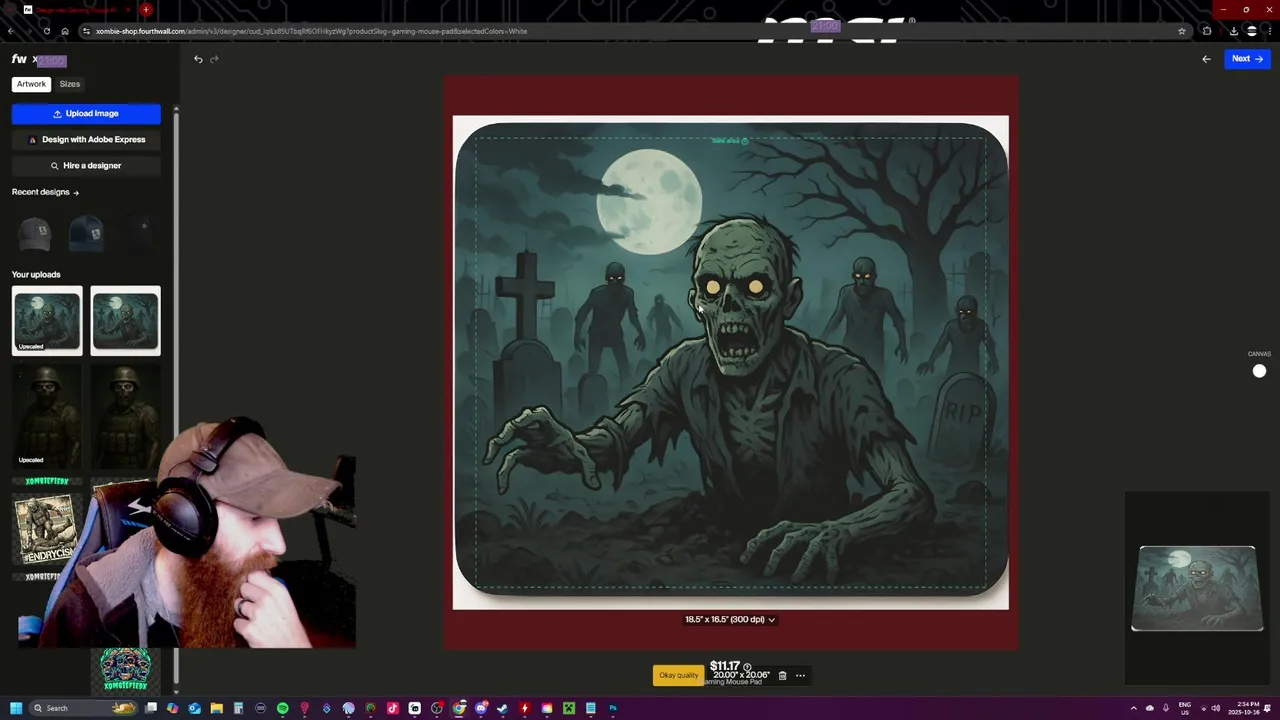
Task: Open File Explorer from the taskbar
Action: 217,708
